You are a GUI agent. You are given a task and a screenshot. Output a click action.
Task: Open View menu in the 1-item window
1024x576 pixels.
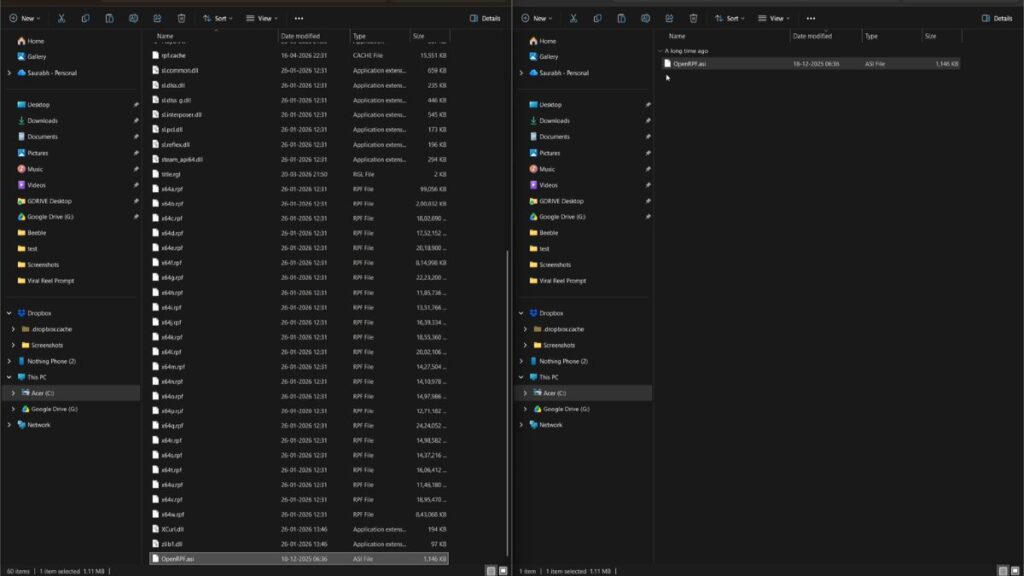[774, 18]
